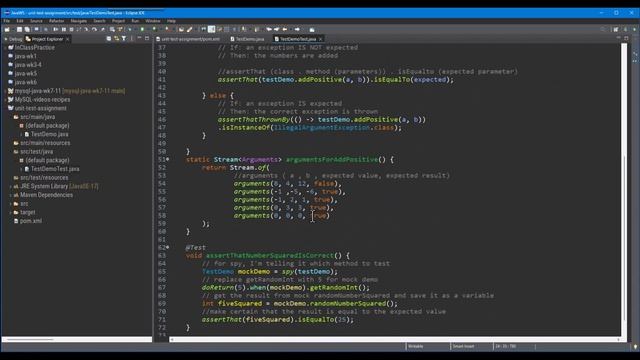640x360 pixels.
Task: Click argumentsForAddPositive method name
Action: (x=331, y=160)
